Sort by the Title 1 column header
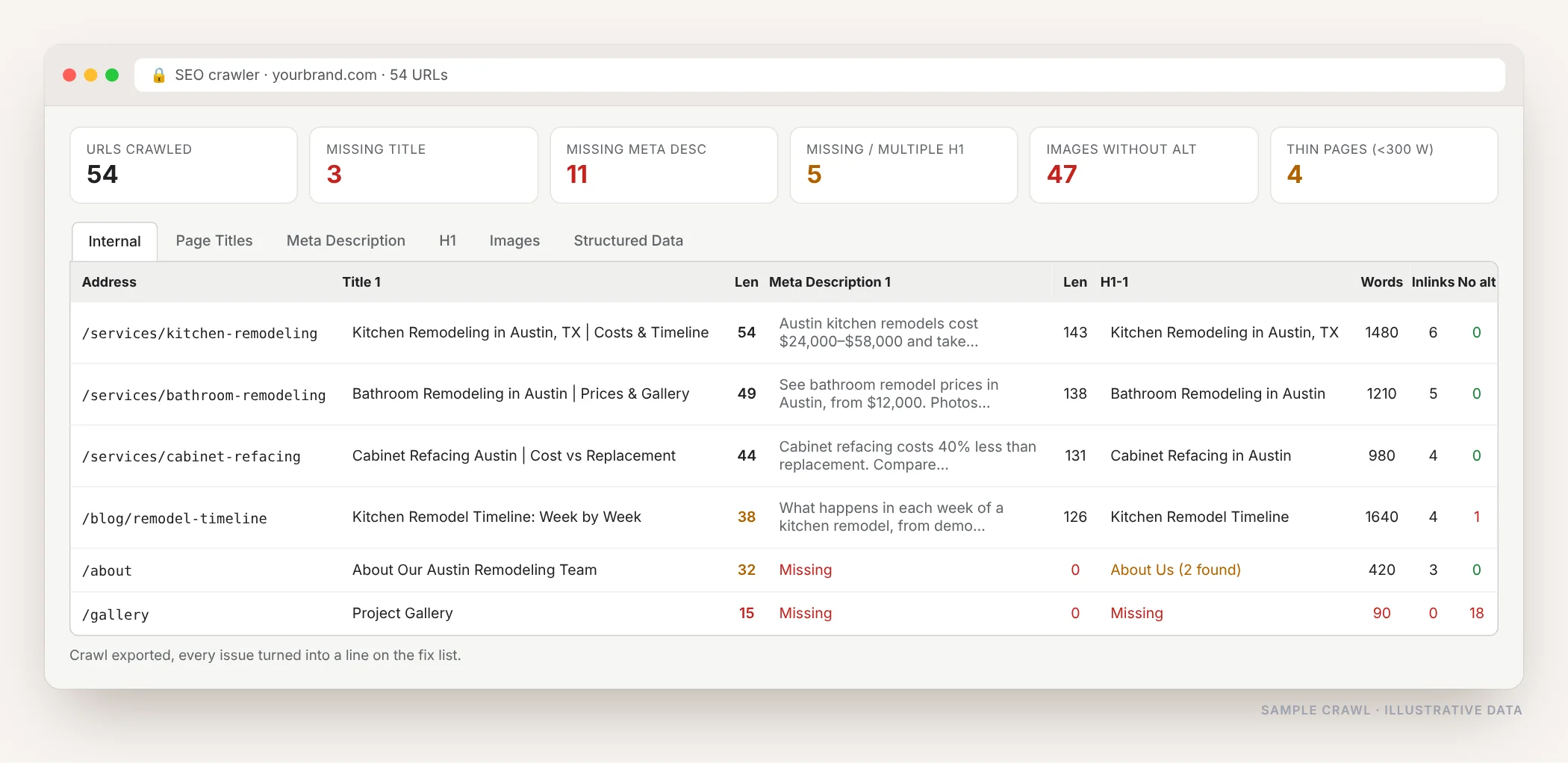 click(361, 282)
